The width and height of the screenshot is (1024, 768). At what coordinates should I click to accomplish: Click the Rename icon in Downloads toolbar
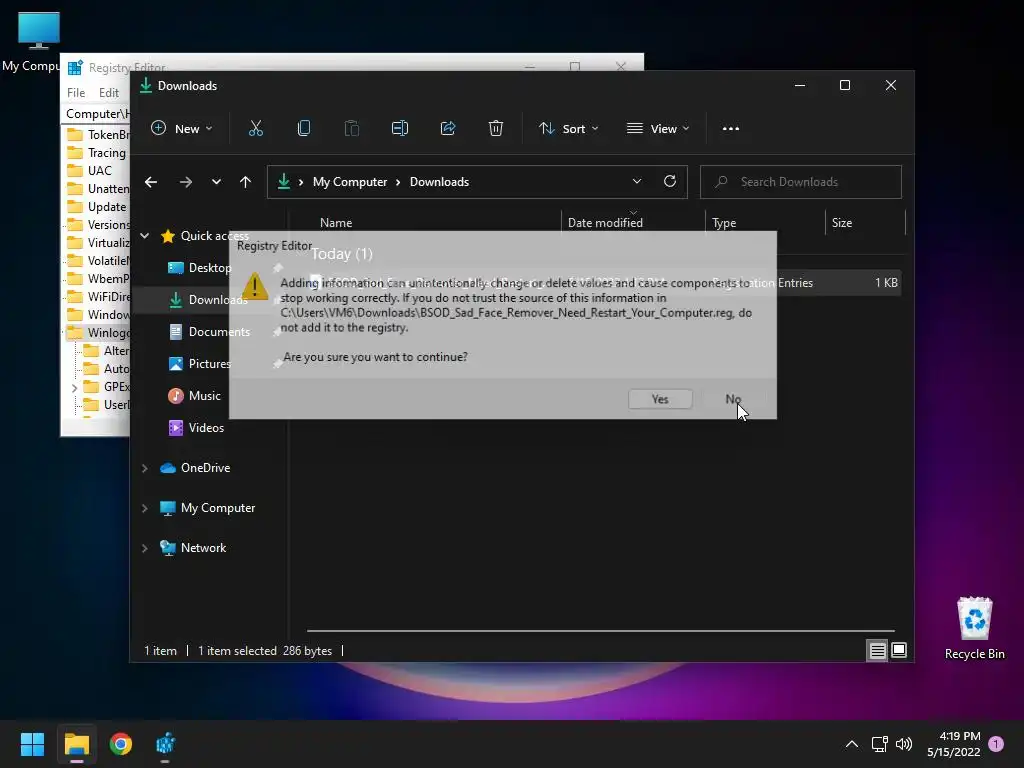point(400,129)
